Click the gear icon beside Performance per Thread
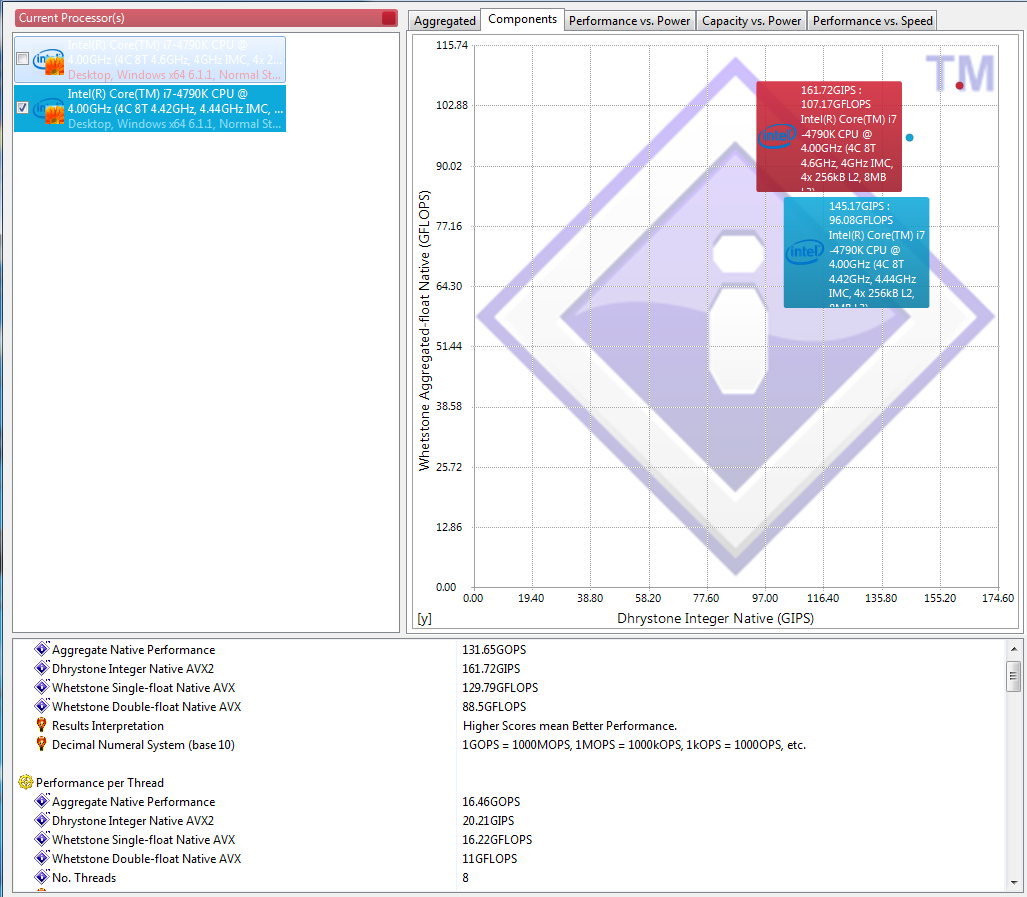Viewport: 1027px width, 897px height. [x=26, y=782]
